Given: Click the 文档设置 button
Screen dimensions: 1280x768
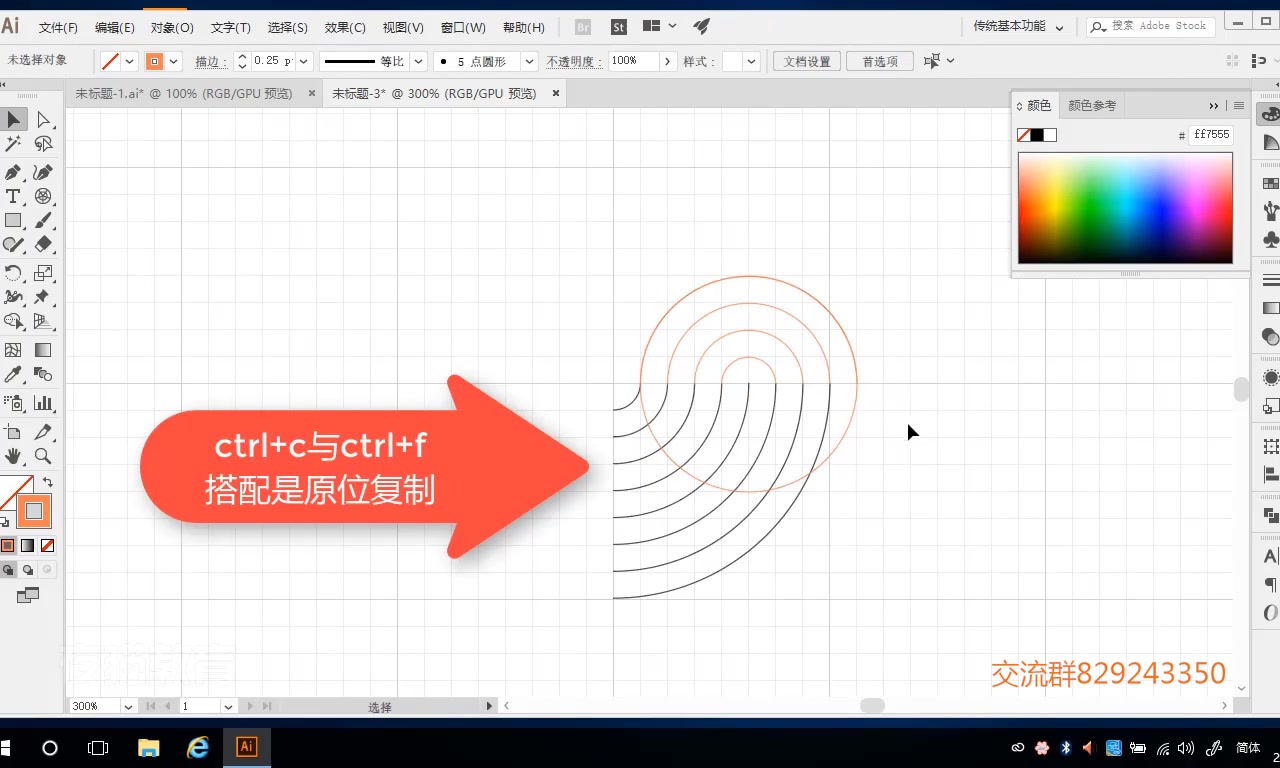Looking at the screenshot, I should click(x=806, y=61).
